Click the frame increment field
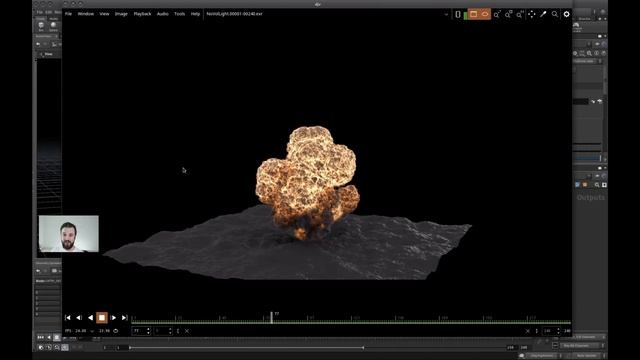 point(161,331)
